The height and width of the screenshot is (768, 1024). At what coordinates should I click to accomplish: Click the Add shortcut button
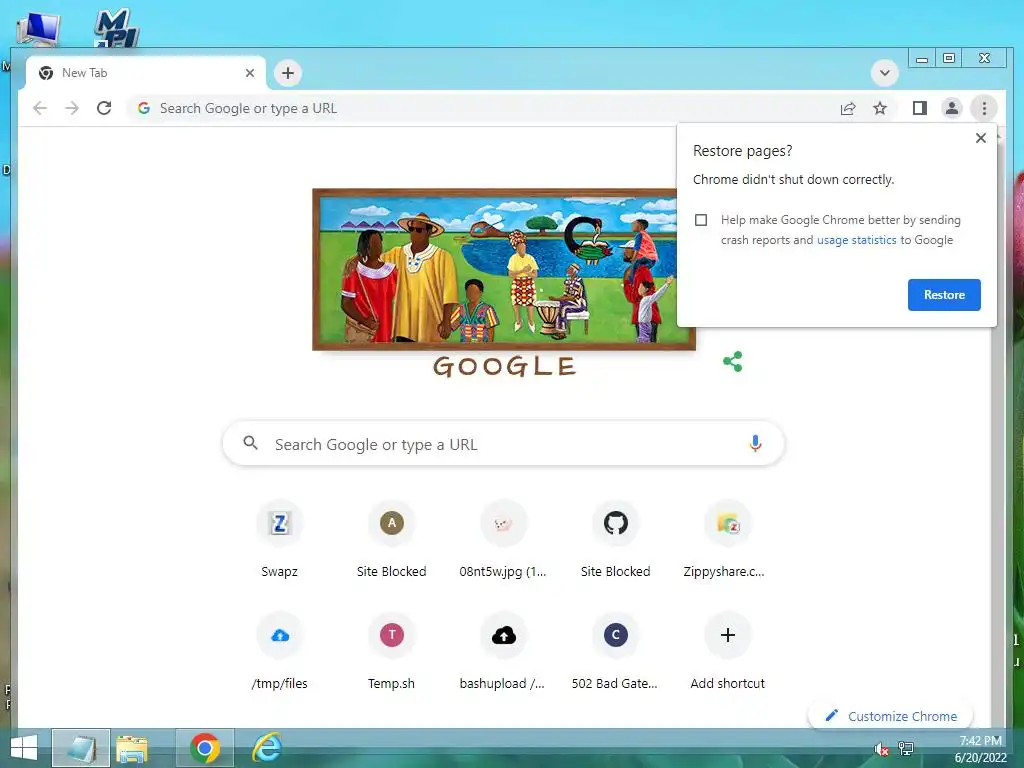tap(727, 652)
